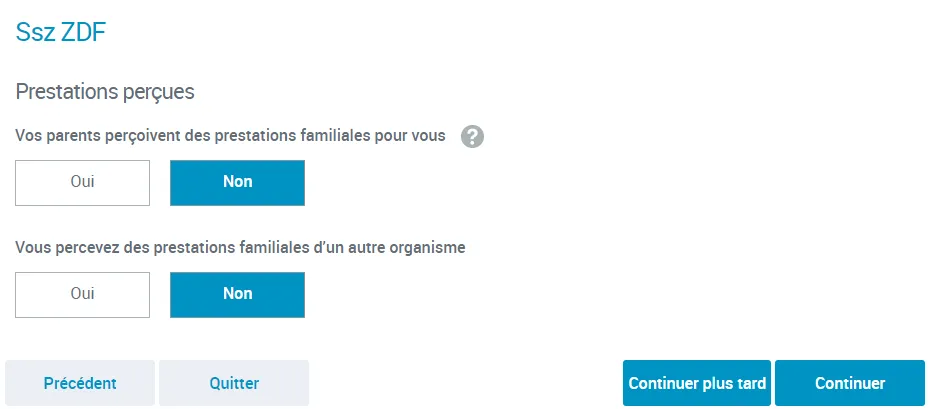Go back to the previous step
Viewport: 932px width, 409px height.
[x=80, y=383]
